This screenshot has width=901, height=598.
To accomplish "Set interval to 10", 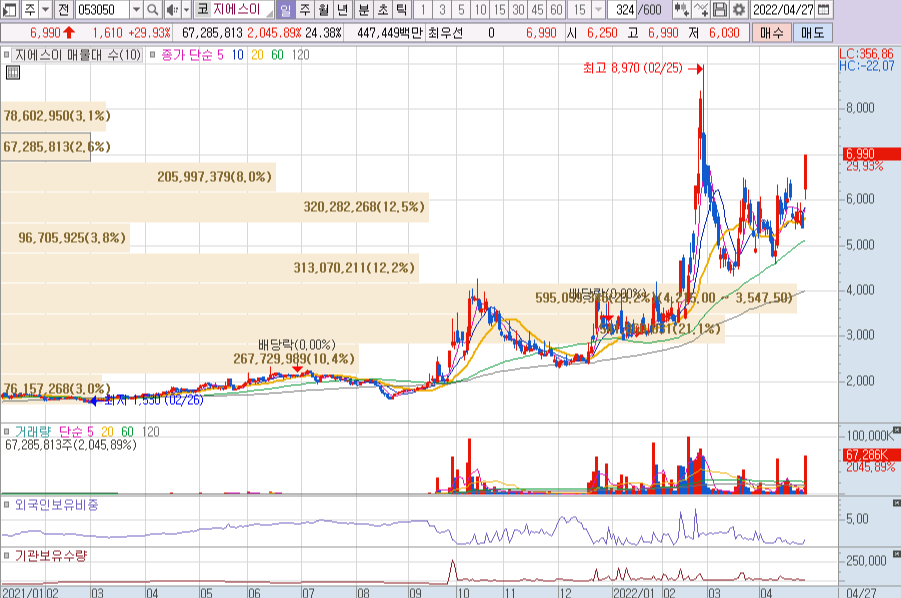I will click(480, 9).
